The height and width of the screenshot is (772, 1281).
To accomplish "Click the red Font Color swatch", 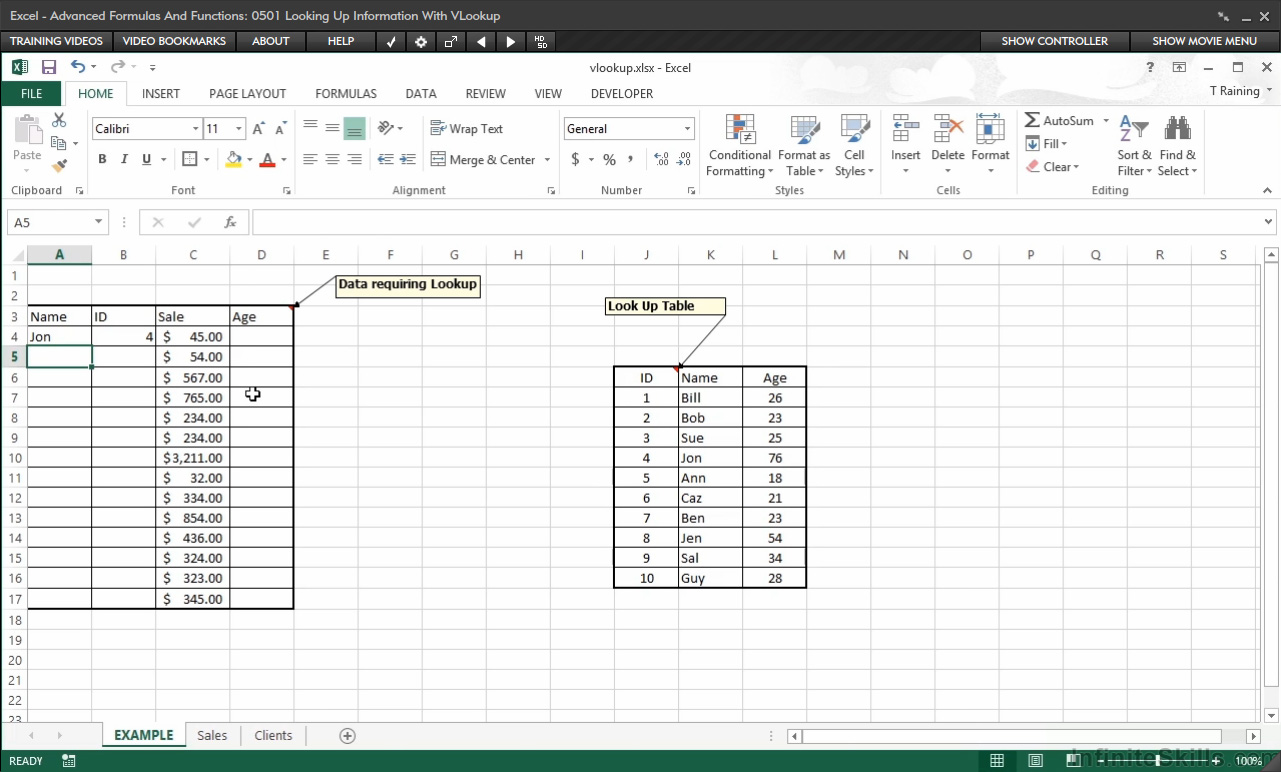I will 267,159.
